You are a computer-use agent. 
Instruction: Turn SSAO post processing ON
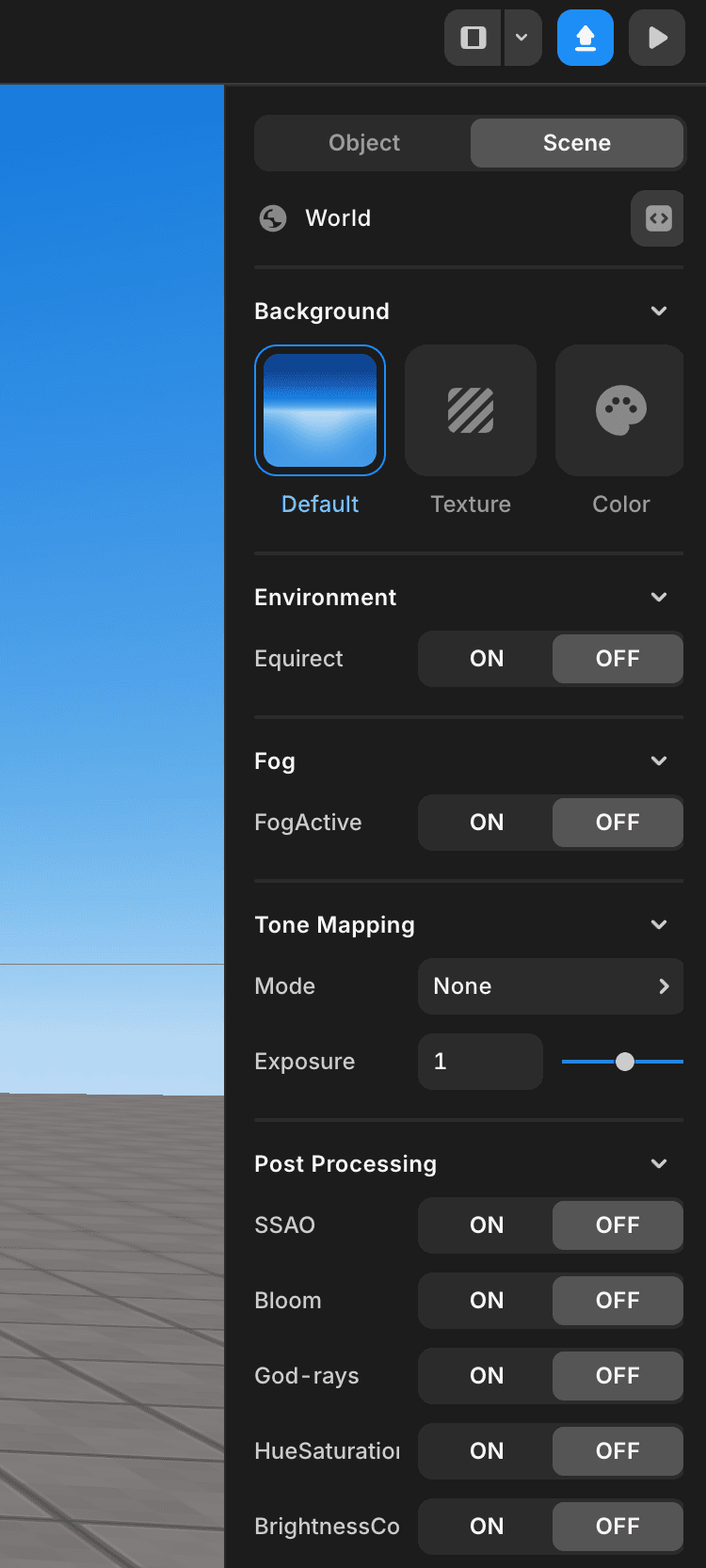(x=487, y=1225)
